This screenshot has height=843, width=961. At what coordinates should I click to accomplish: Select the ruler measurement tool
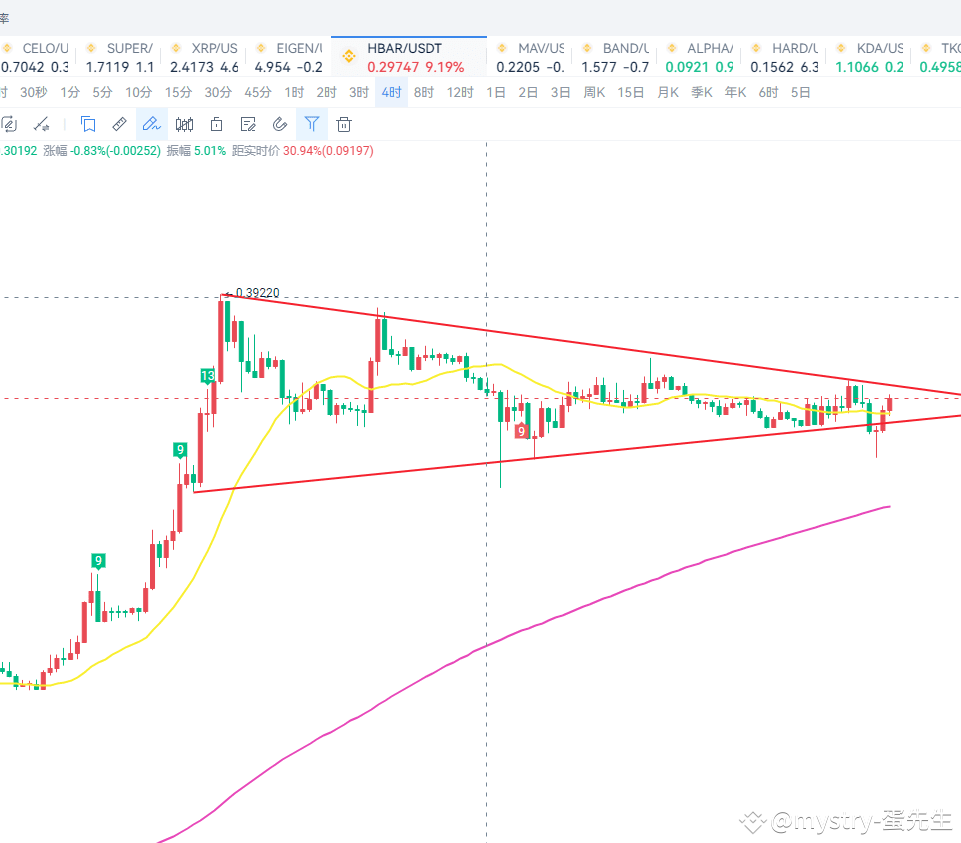[119, 124]
